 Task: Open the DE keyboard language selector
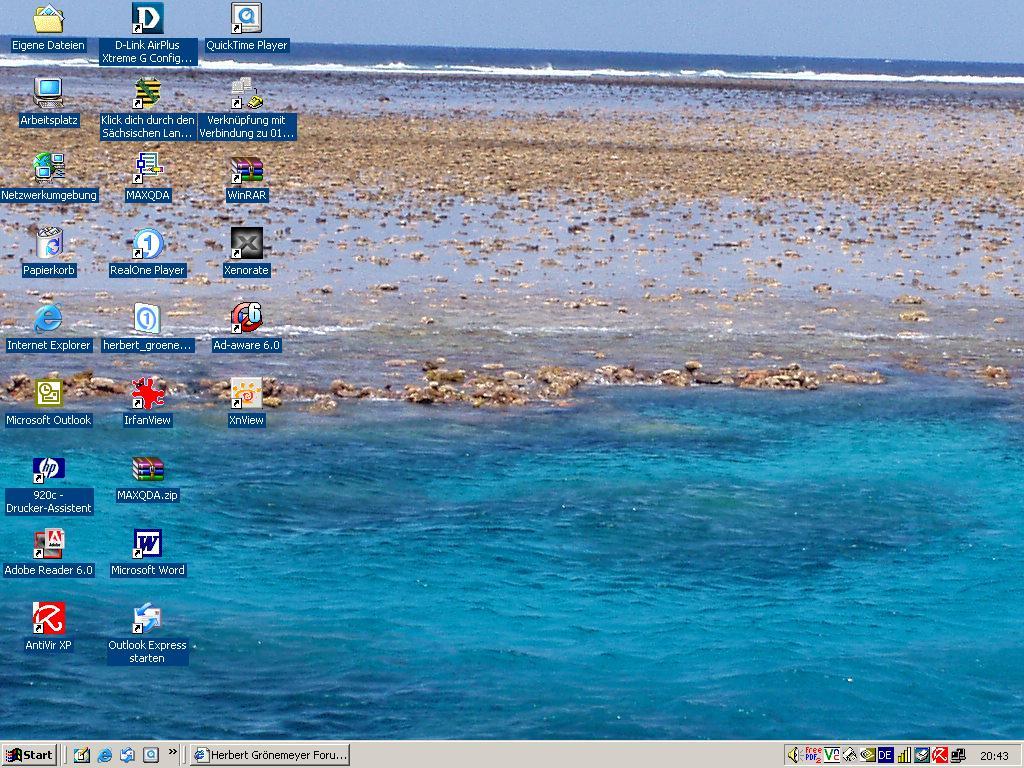click(x=885, y=755)
